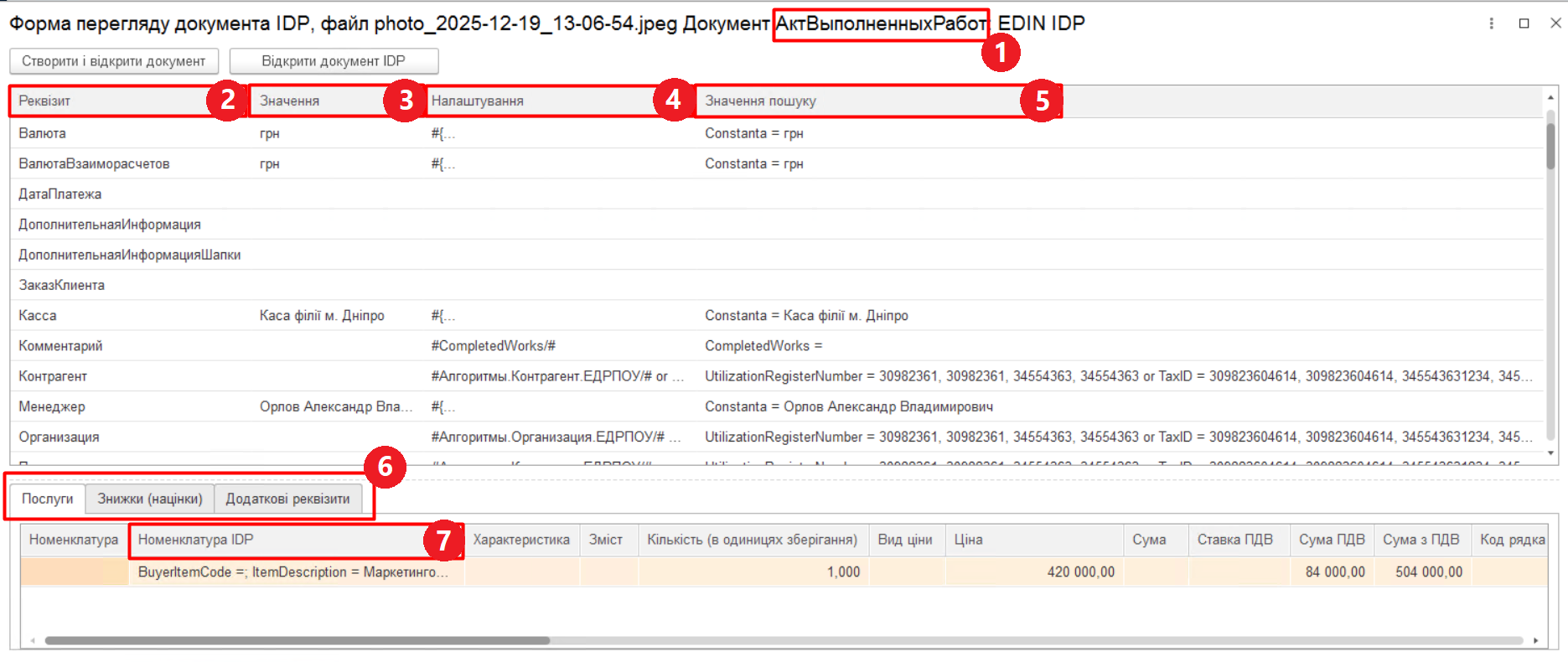Close the IDP document view form

[1555, 23]
